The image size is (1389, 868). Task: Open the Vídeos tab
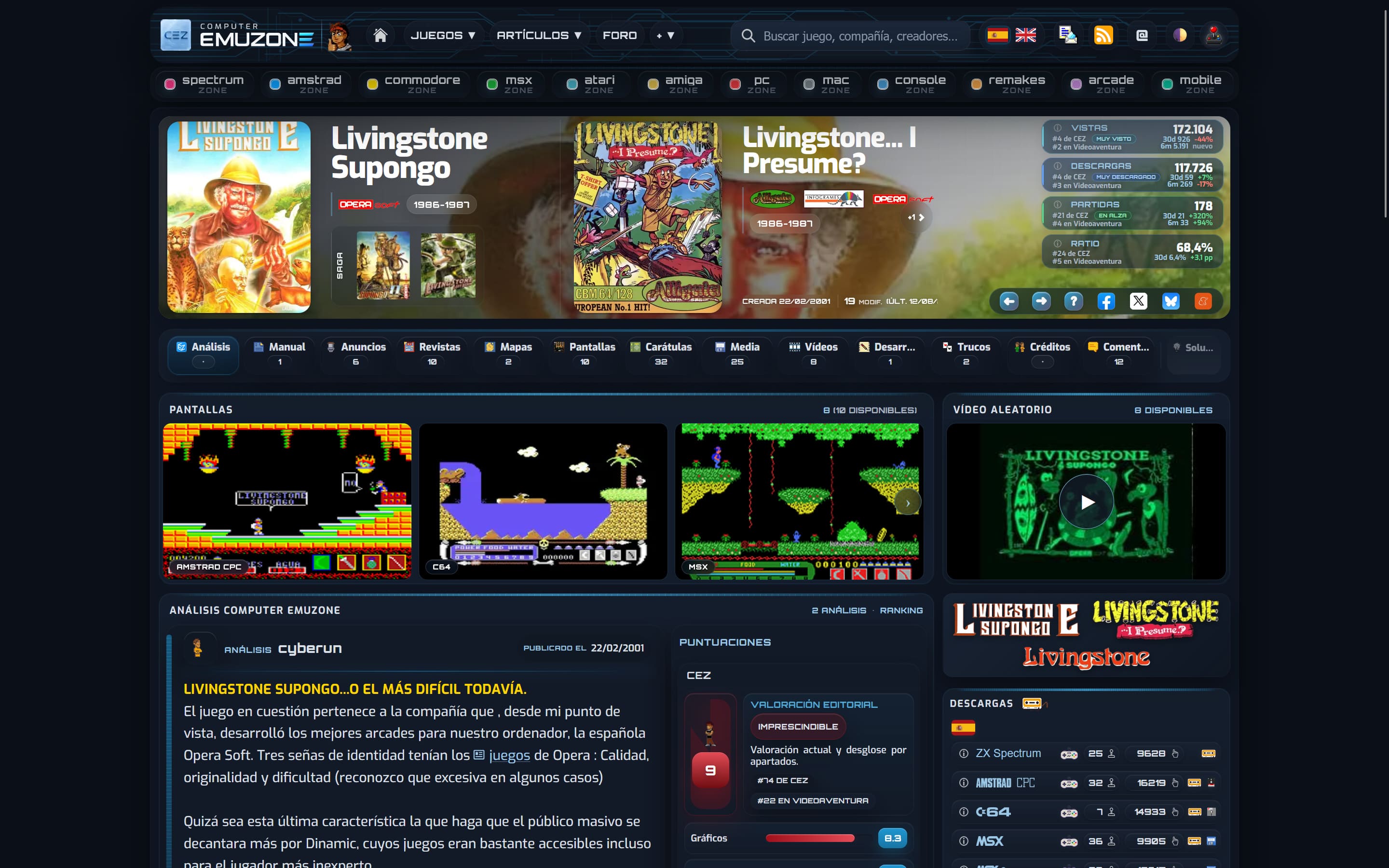(813, 355)
